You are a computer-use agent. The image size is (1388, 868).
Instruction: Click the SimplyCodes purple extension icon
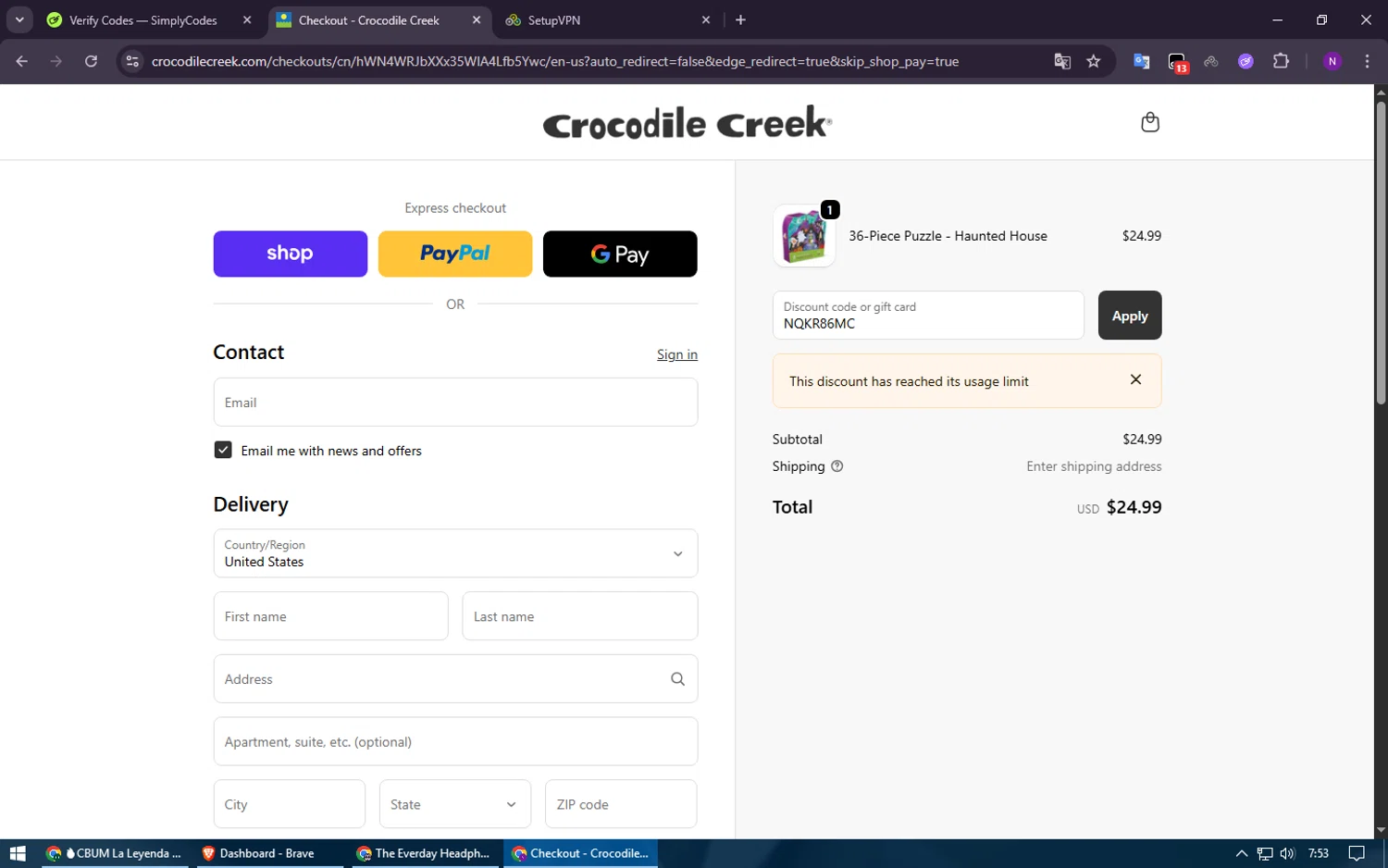pos(1245,61)
